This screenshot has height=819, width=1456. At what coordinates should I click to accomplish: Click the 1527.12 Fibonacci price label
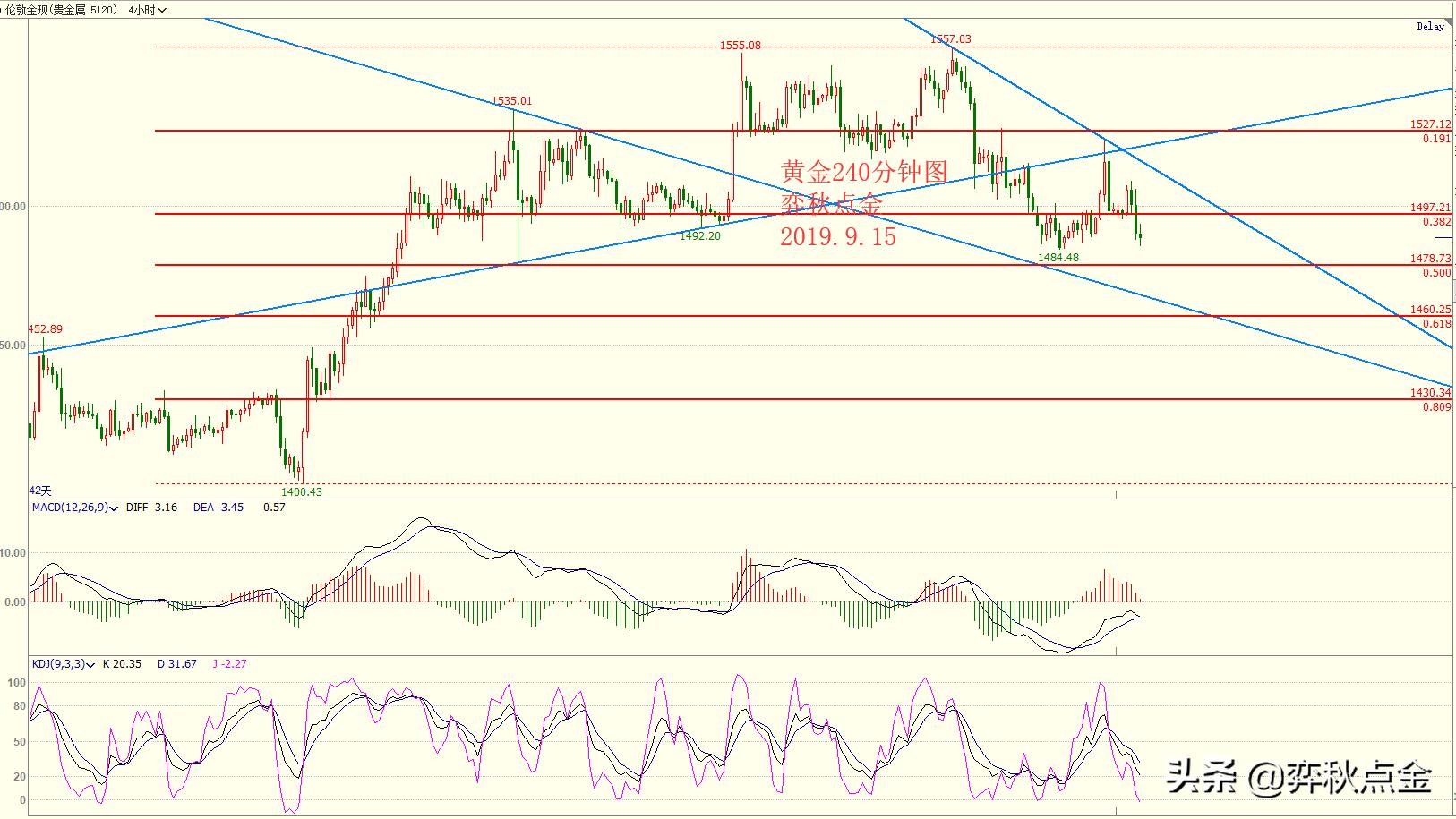(1430, 125)
